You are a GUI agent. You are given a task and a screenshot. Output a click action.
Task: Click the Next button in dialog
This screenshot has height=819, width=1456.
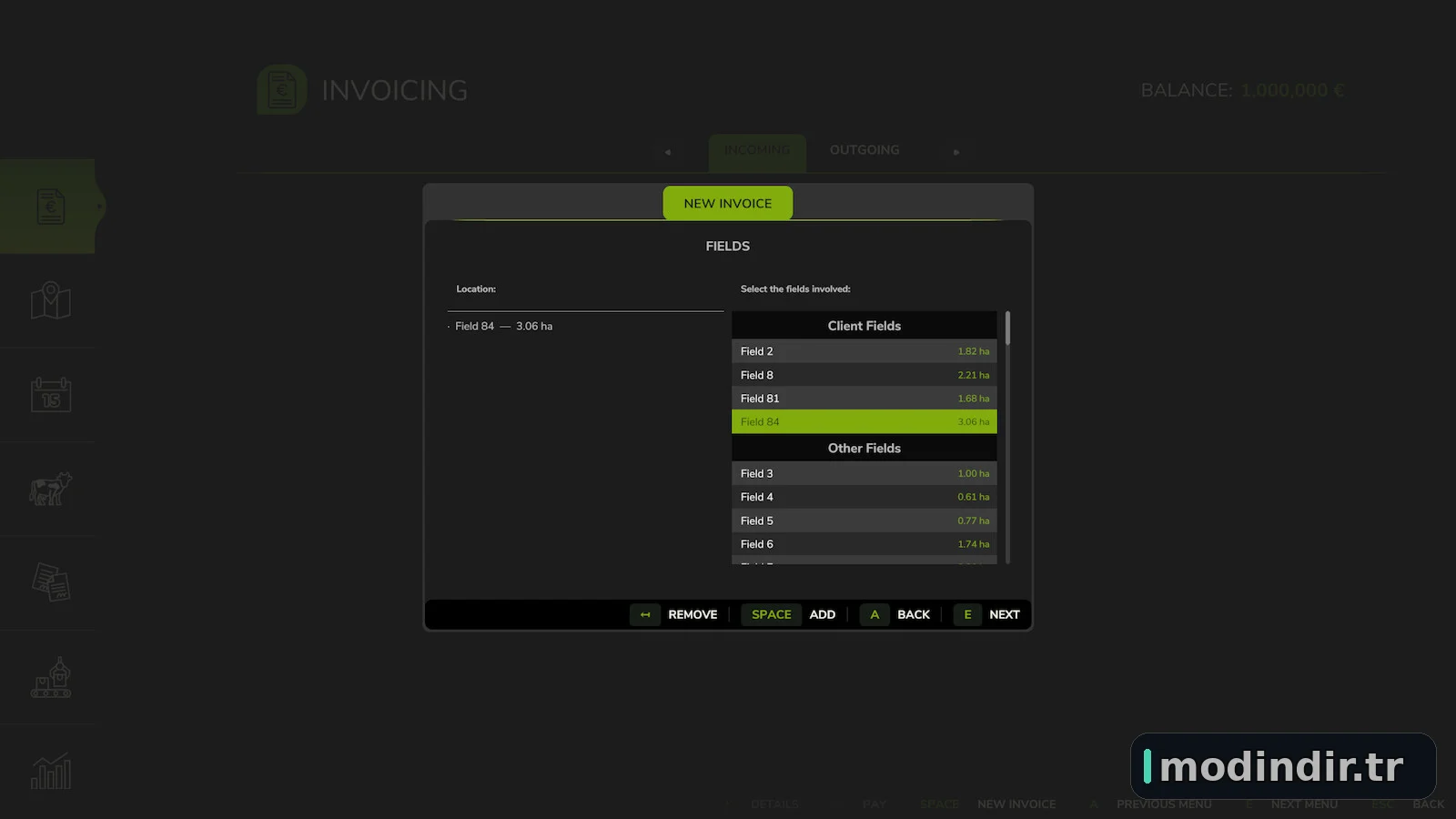point(1005,614)
